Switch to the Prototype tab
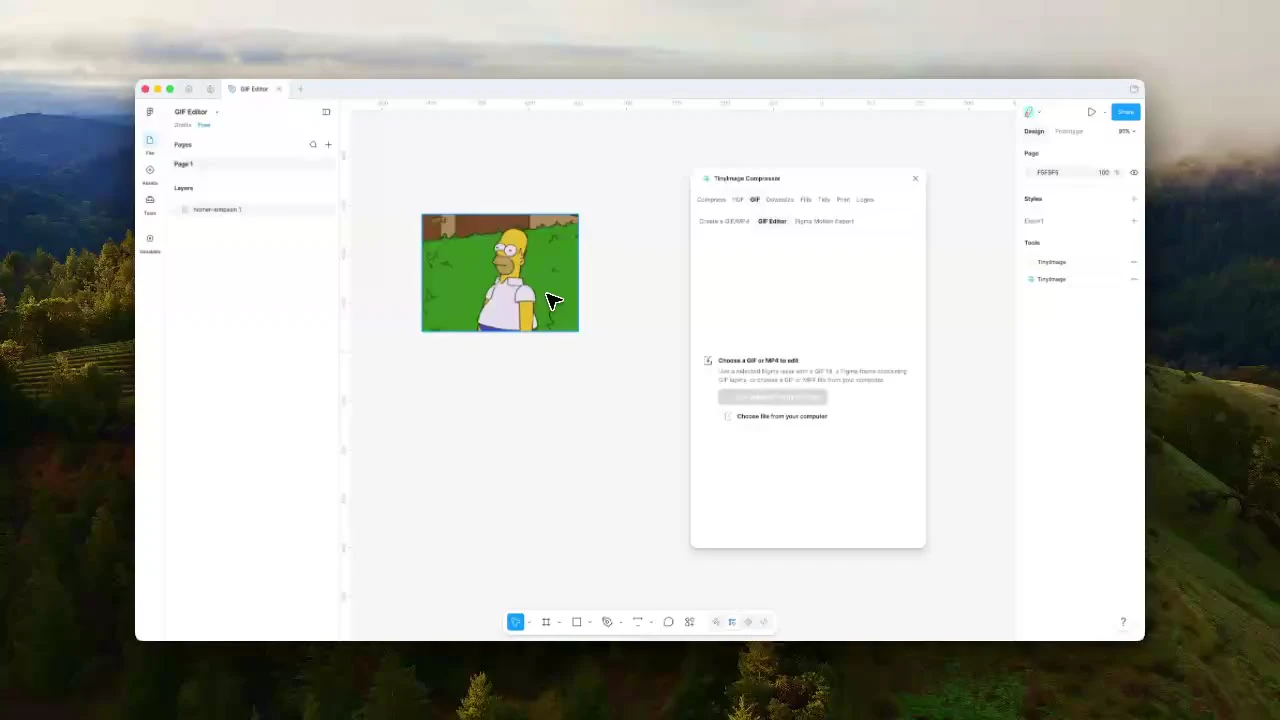Viewport: 1280px width, 720px height. point(1069,131)
